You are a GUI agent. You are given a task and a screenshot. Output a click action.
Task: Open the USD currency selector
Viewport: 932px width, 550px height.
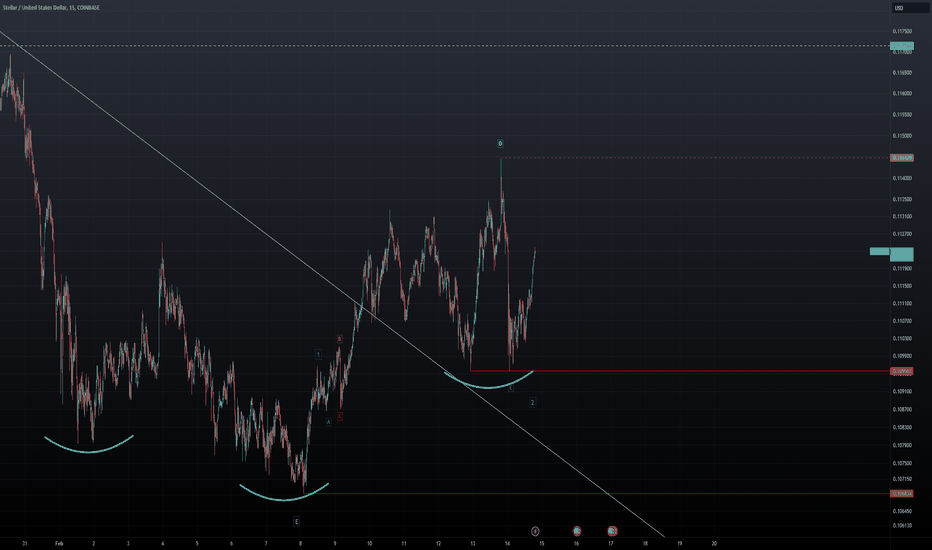[x=911, y=8]
